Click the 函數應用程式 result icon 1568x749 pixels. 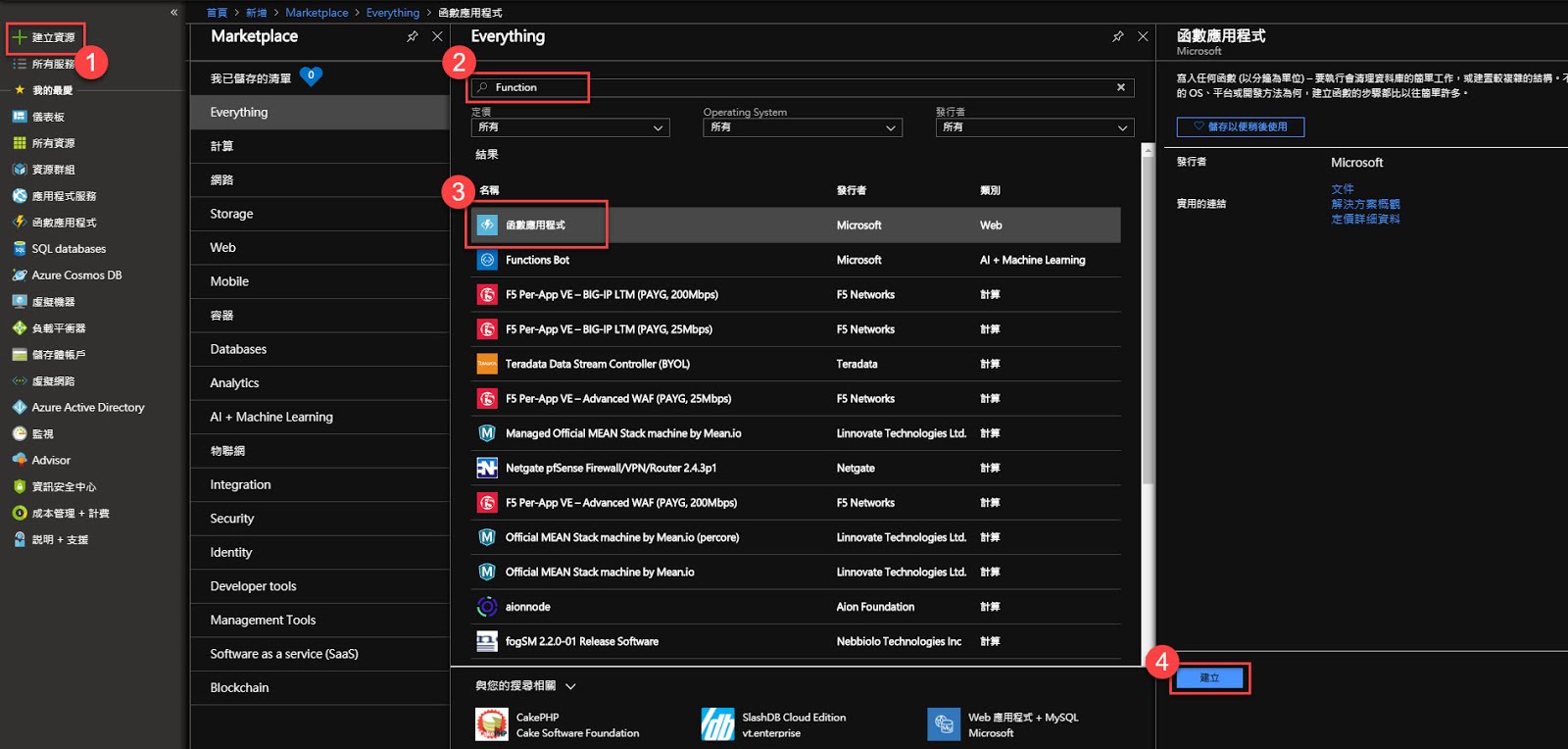click(x=487, y=225)
